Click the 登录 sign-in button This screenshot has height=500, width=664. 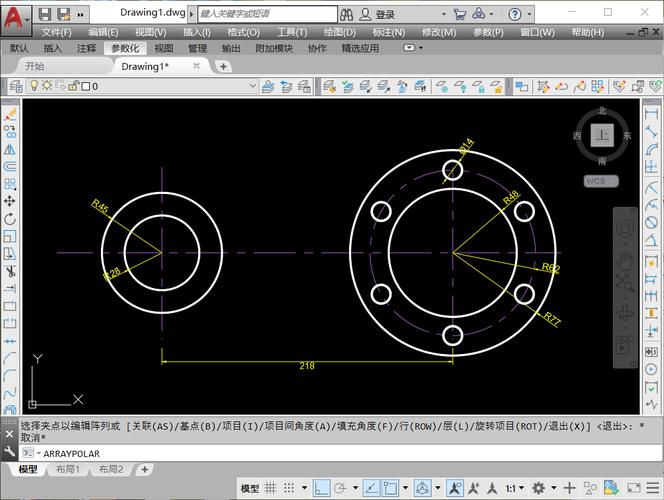click(x=385, y=15)
